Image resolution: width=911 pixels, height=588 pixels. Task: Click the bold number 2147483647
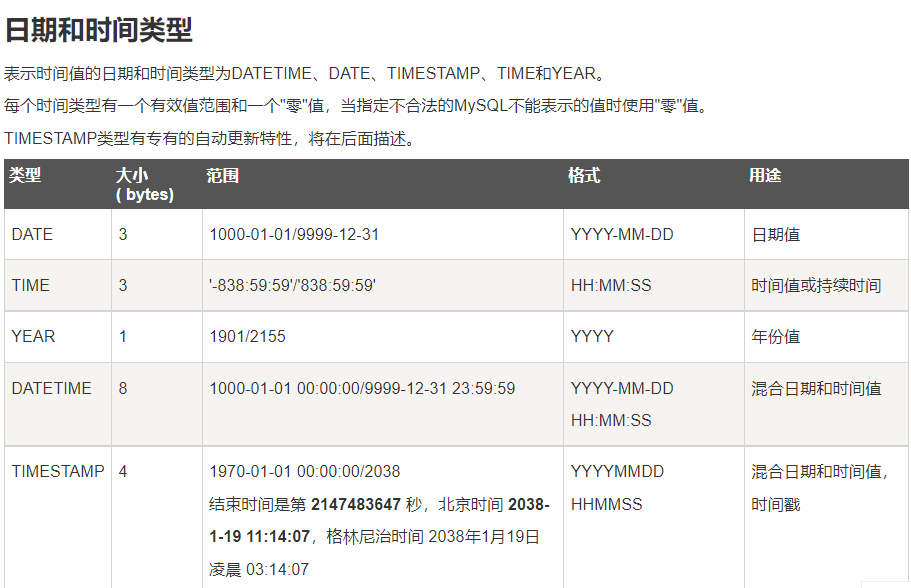(x=356, y=504)
